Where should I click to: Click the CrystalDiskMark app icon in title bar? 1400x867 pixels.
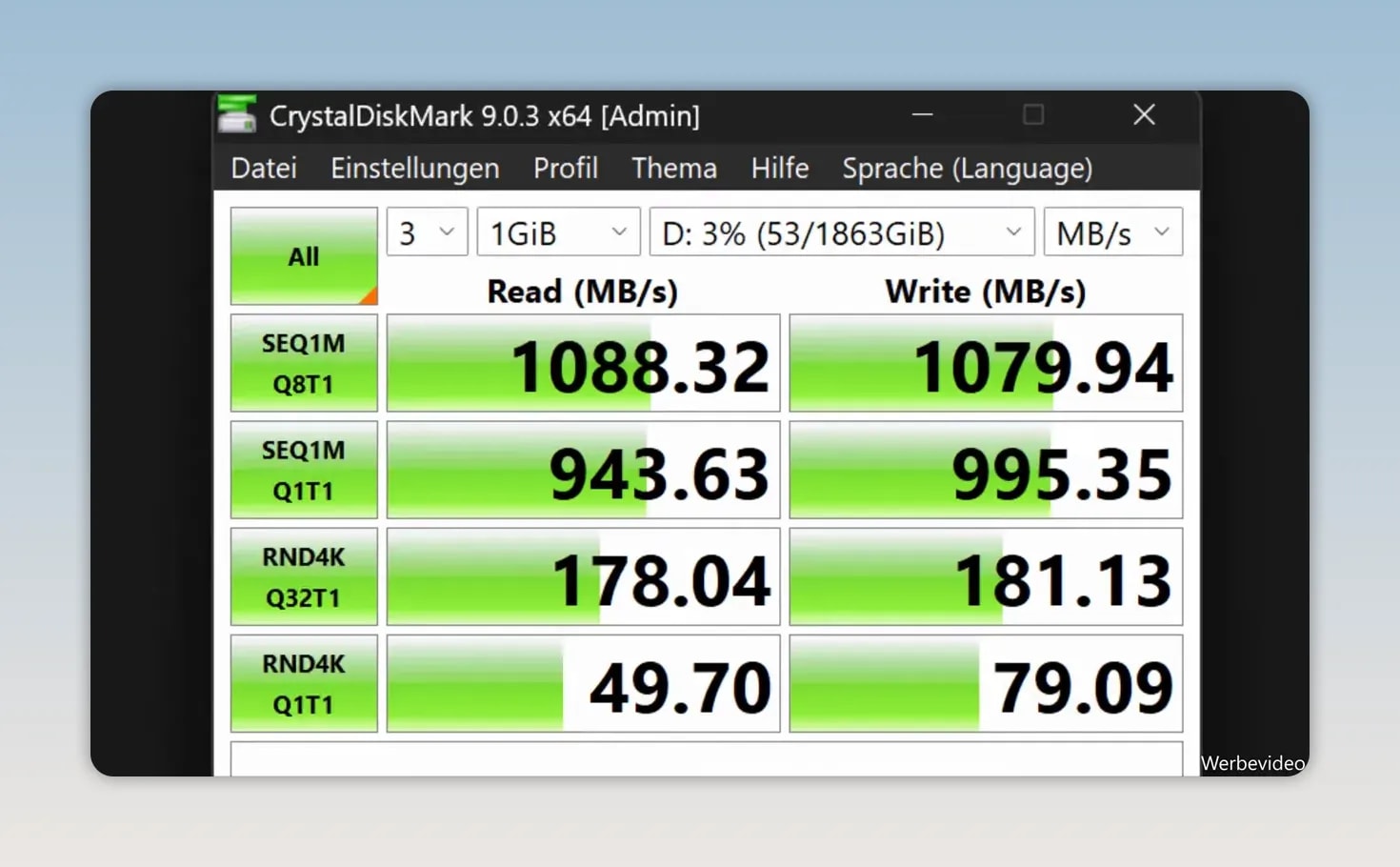point(236,114)
